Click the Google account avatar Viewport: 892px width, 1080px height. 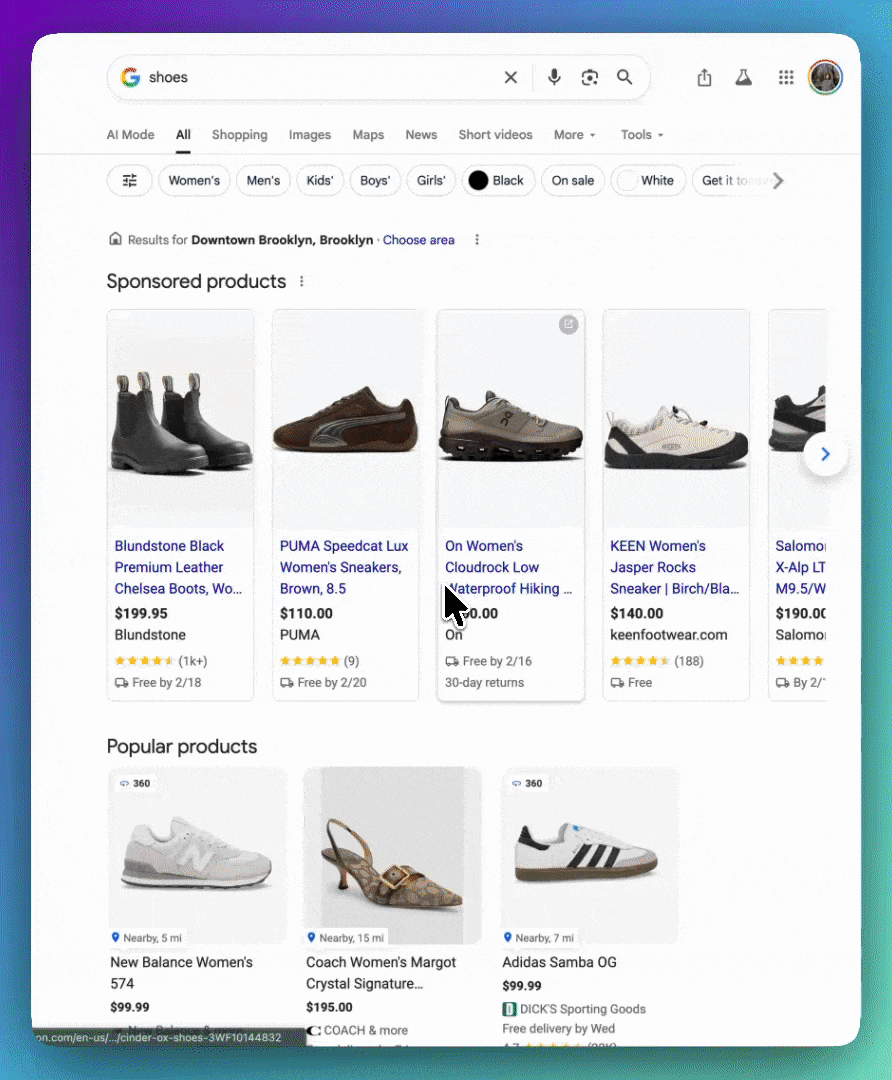[825, 78]
